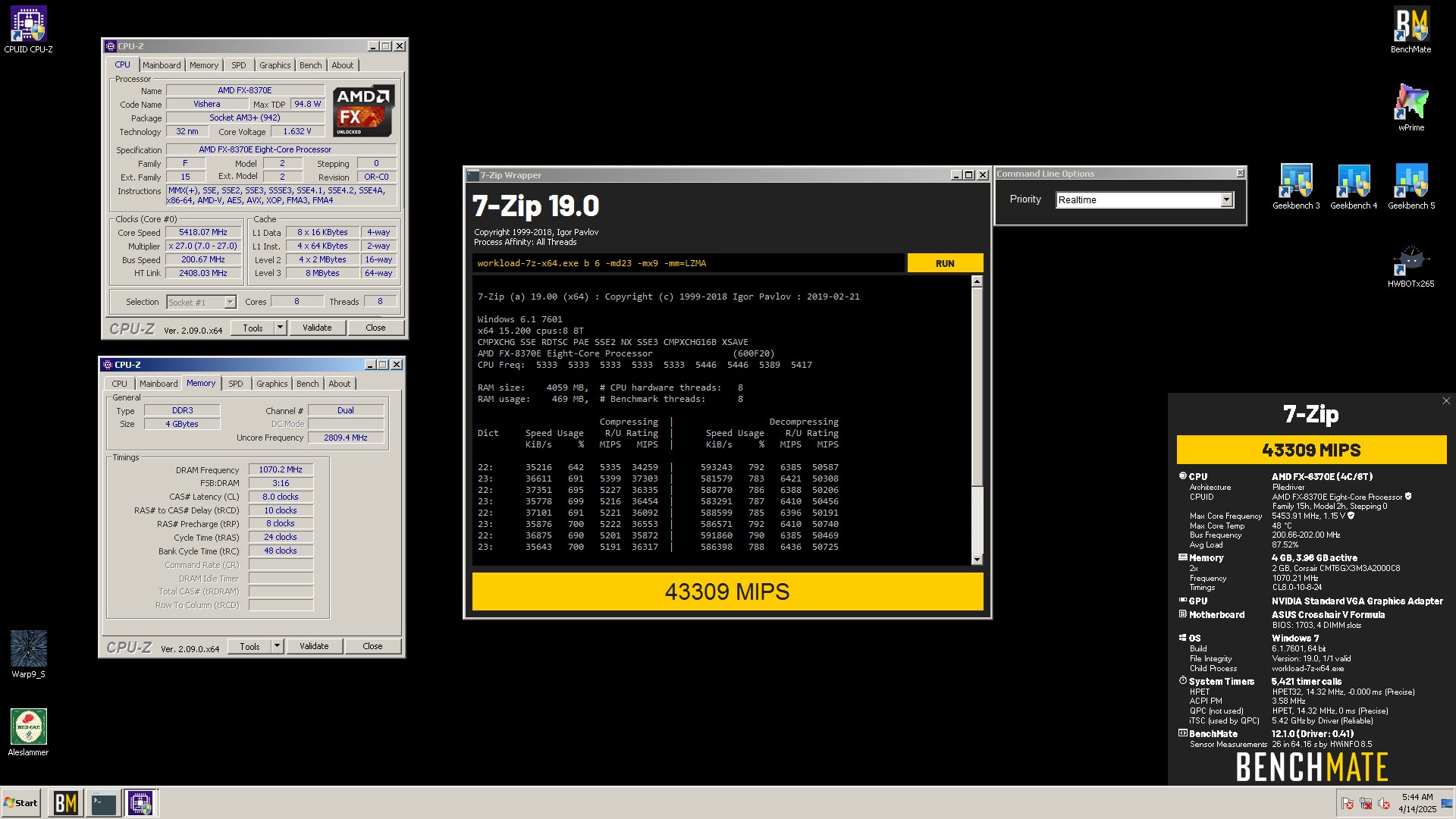Close the Command Line Options panel
1456x819 pixels.
coord(1240,174)
